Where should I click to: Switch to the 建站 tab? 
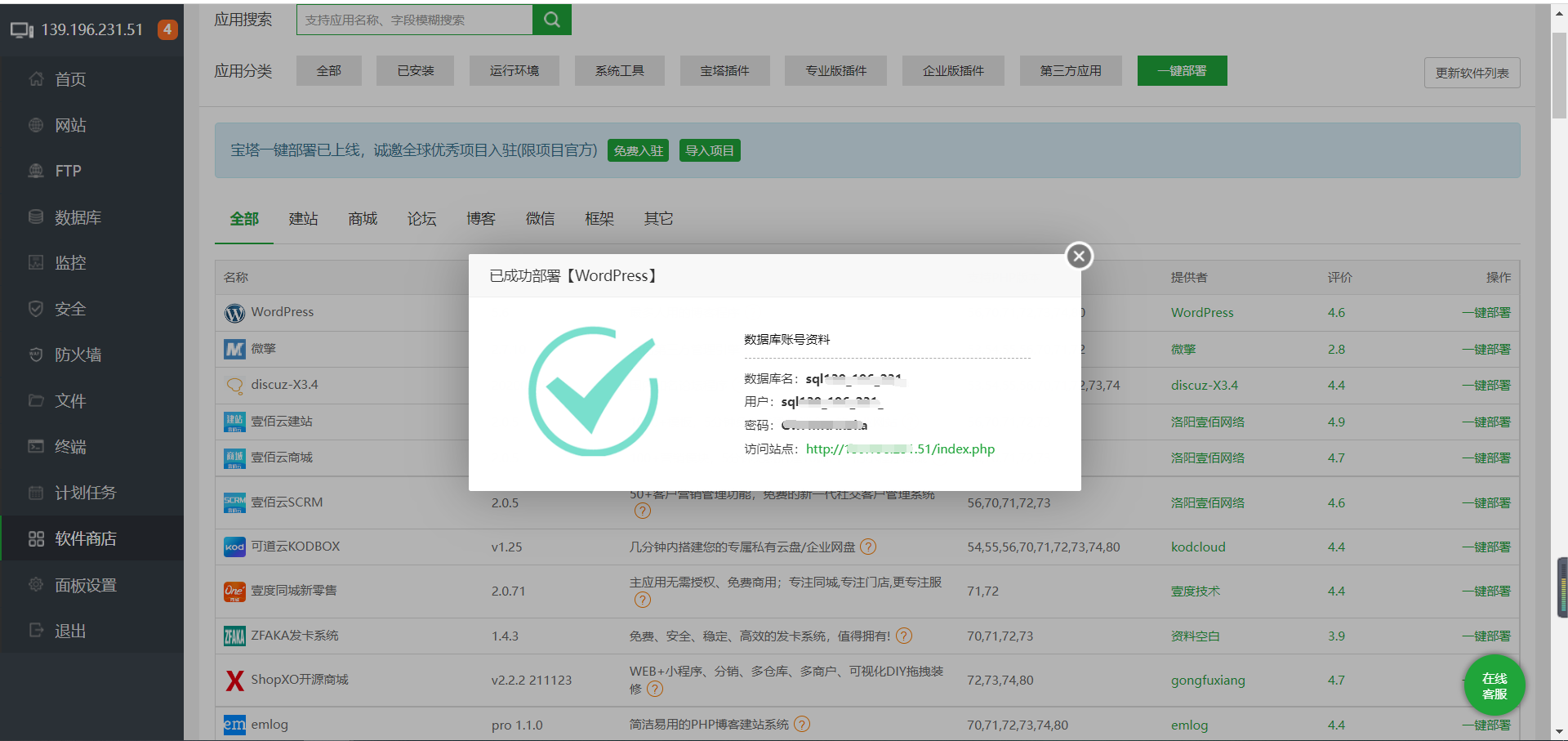point(304,219)
